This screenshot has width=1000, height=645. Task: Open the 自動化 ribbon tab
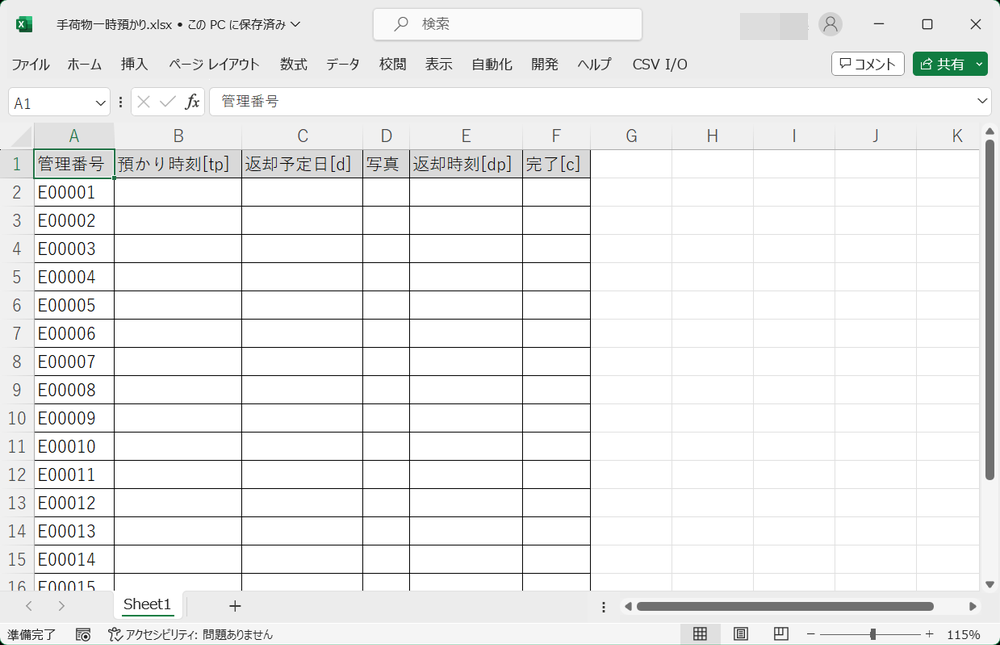[492, 64]
